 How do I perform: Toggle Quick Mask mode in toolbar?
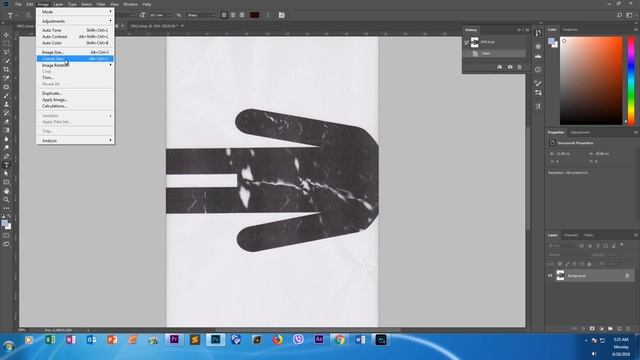coord(6,236)
